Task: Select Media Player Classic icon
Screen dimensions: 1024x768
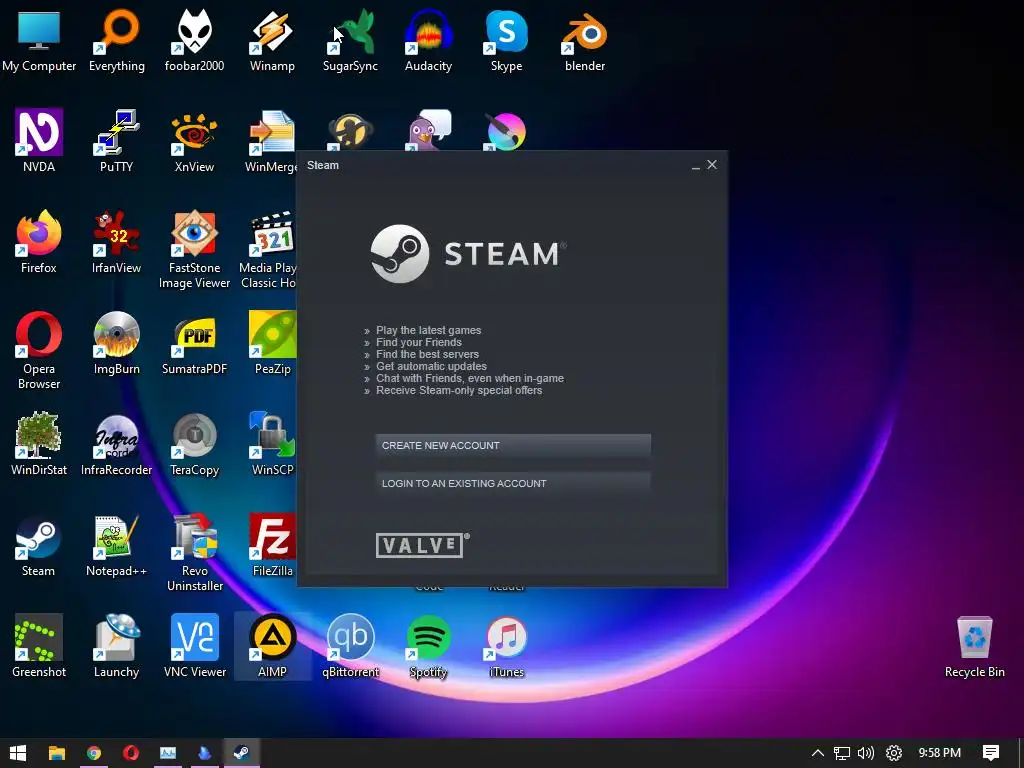Action: (268, 249)
